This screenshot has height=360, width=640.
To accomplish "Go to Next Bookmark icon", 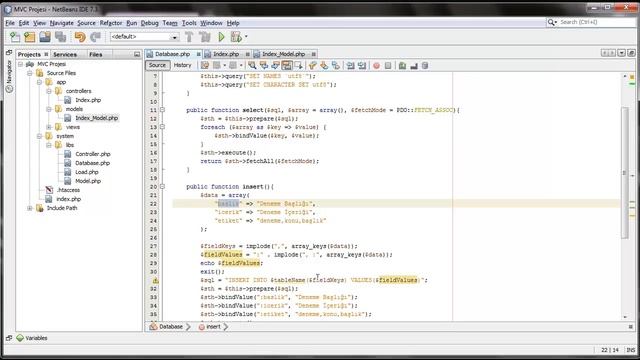I will pyautogui.click(x=324, y=65).
